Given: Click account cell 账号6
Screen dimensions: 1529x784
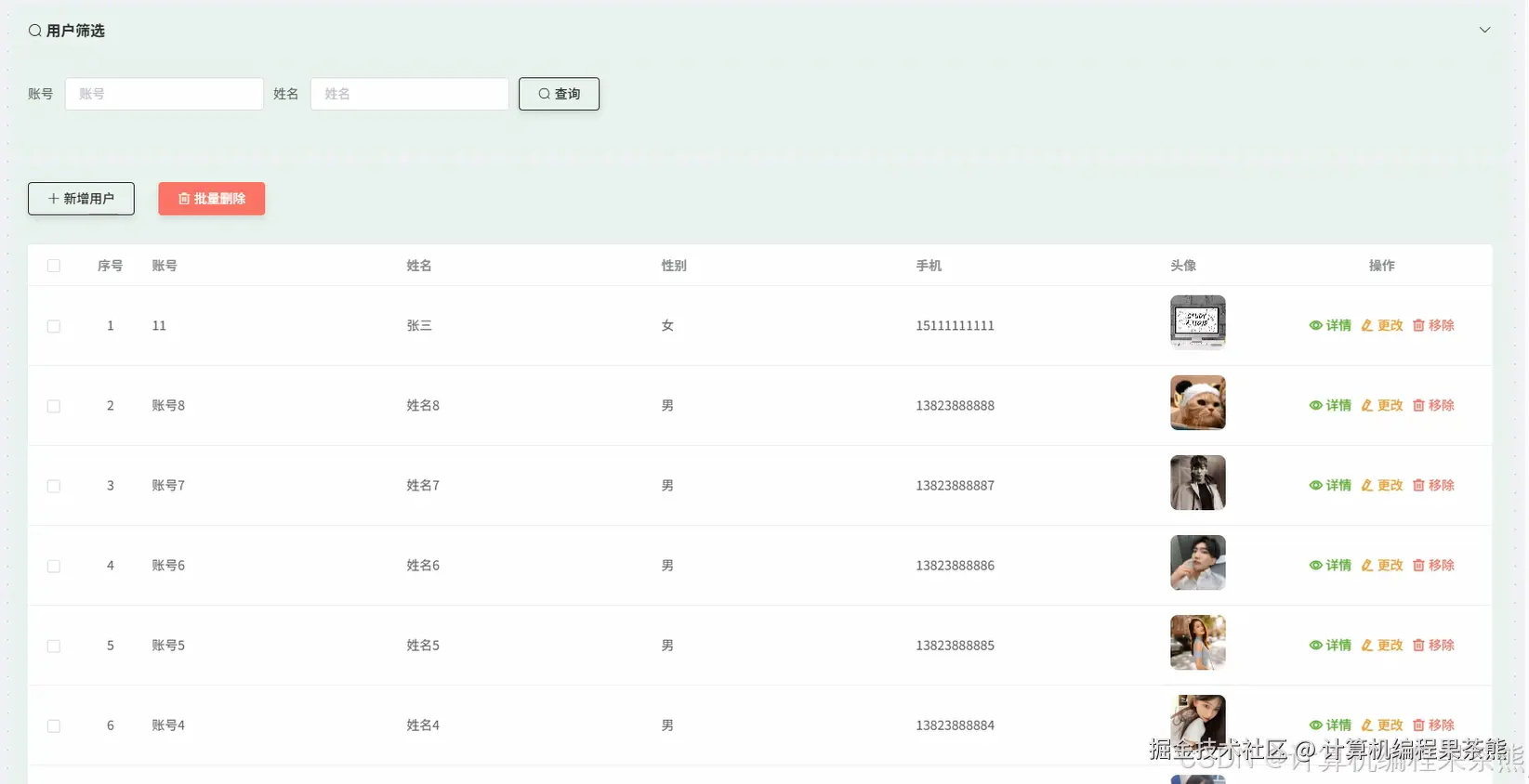Looking at the screenshot, I should click(x=168, y=566).
